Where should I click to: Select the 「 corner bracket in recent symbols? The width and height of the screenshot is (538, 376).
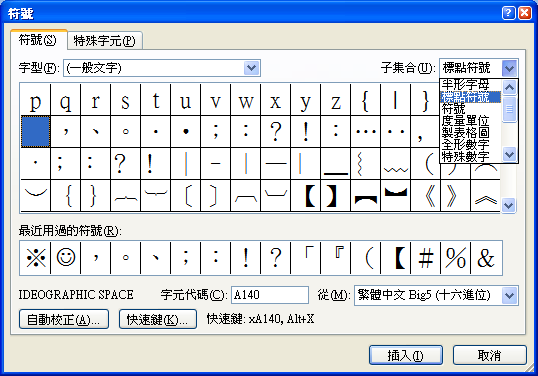coord(305,258)
